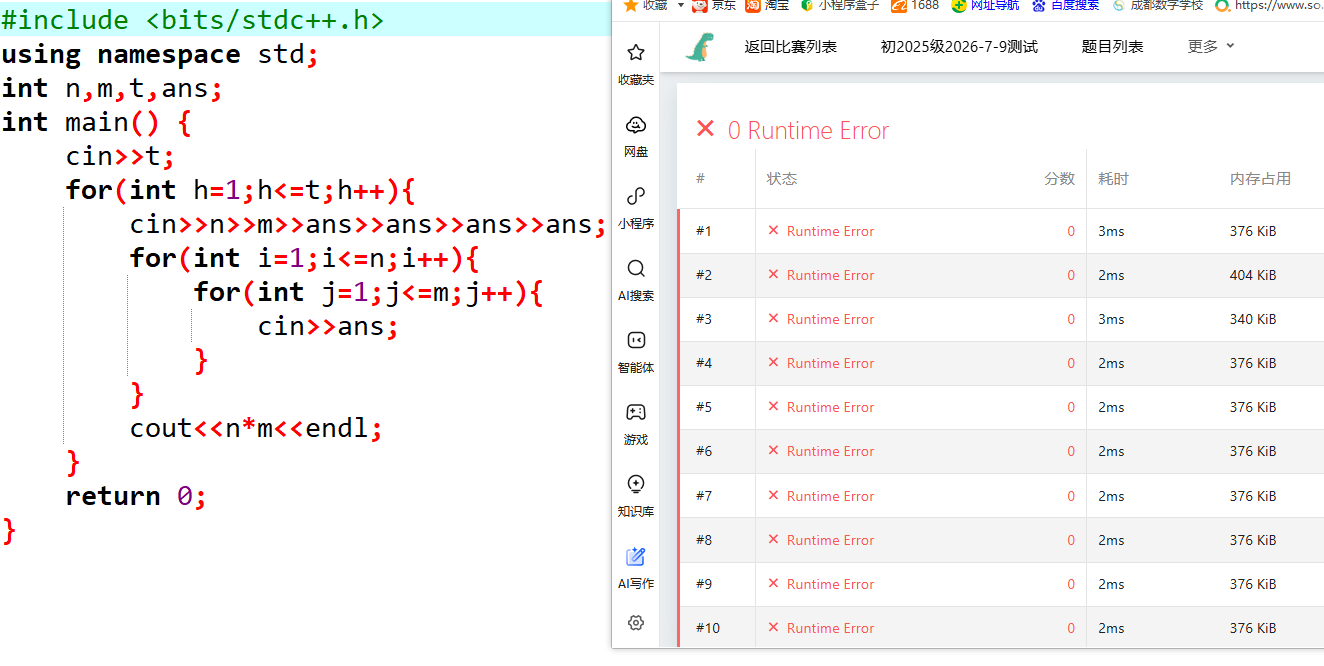The width and height of the screenshot is (1324, 666).
Task: Click the 'cin>>ans;' code line
Action: click(x=328, y=326)
